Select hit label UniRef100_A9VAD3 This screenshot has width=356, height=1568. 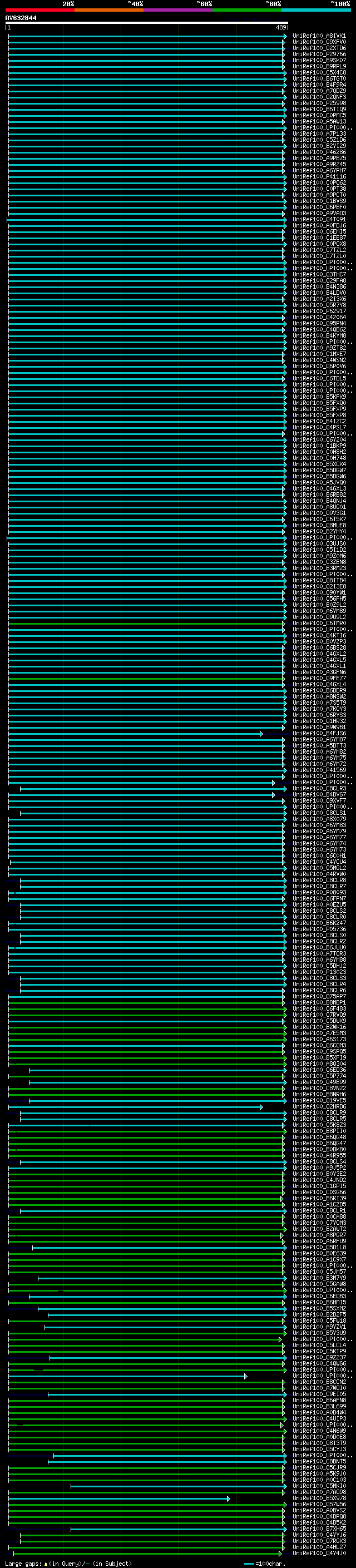coord(319,213)
